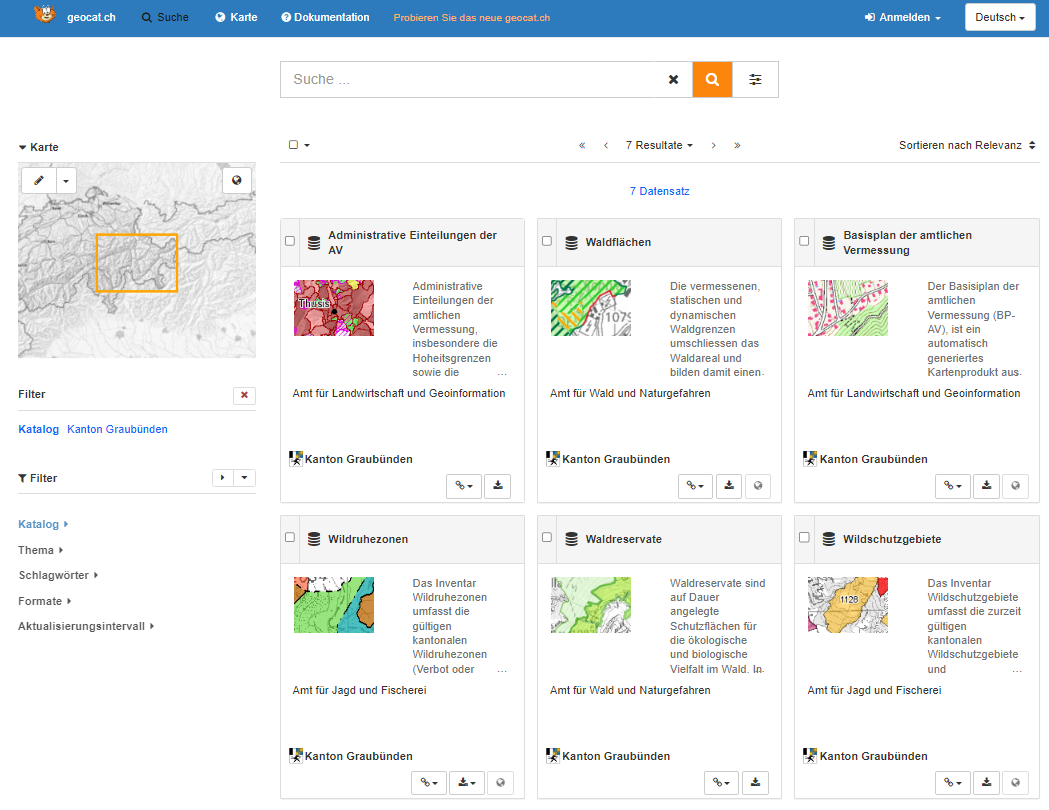Click the Basisplan dataset thumbnail

[x=847, y=308]
